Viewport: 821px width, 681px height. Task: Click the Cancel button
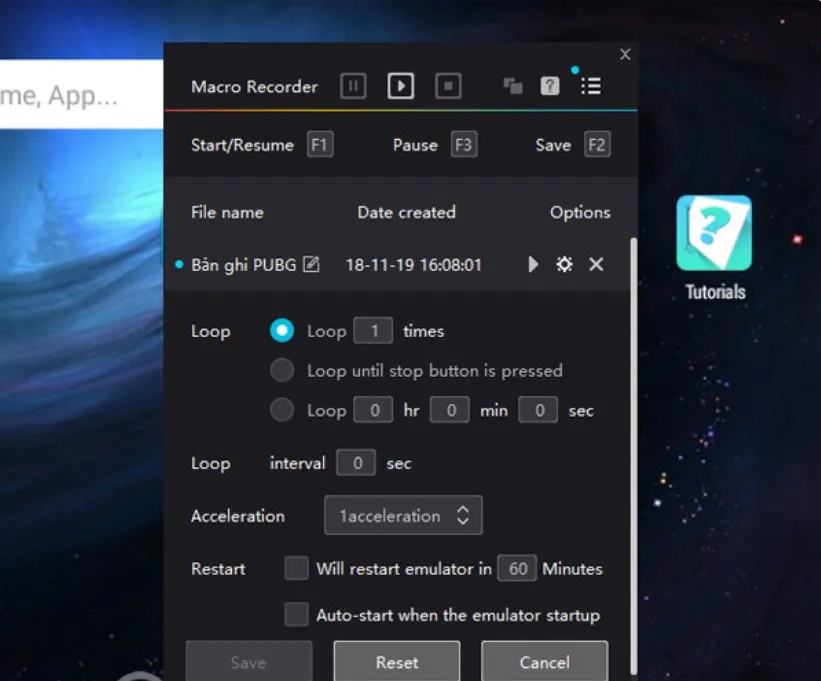[544, 662]
